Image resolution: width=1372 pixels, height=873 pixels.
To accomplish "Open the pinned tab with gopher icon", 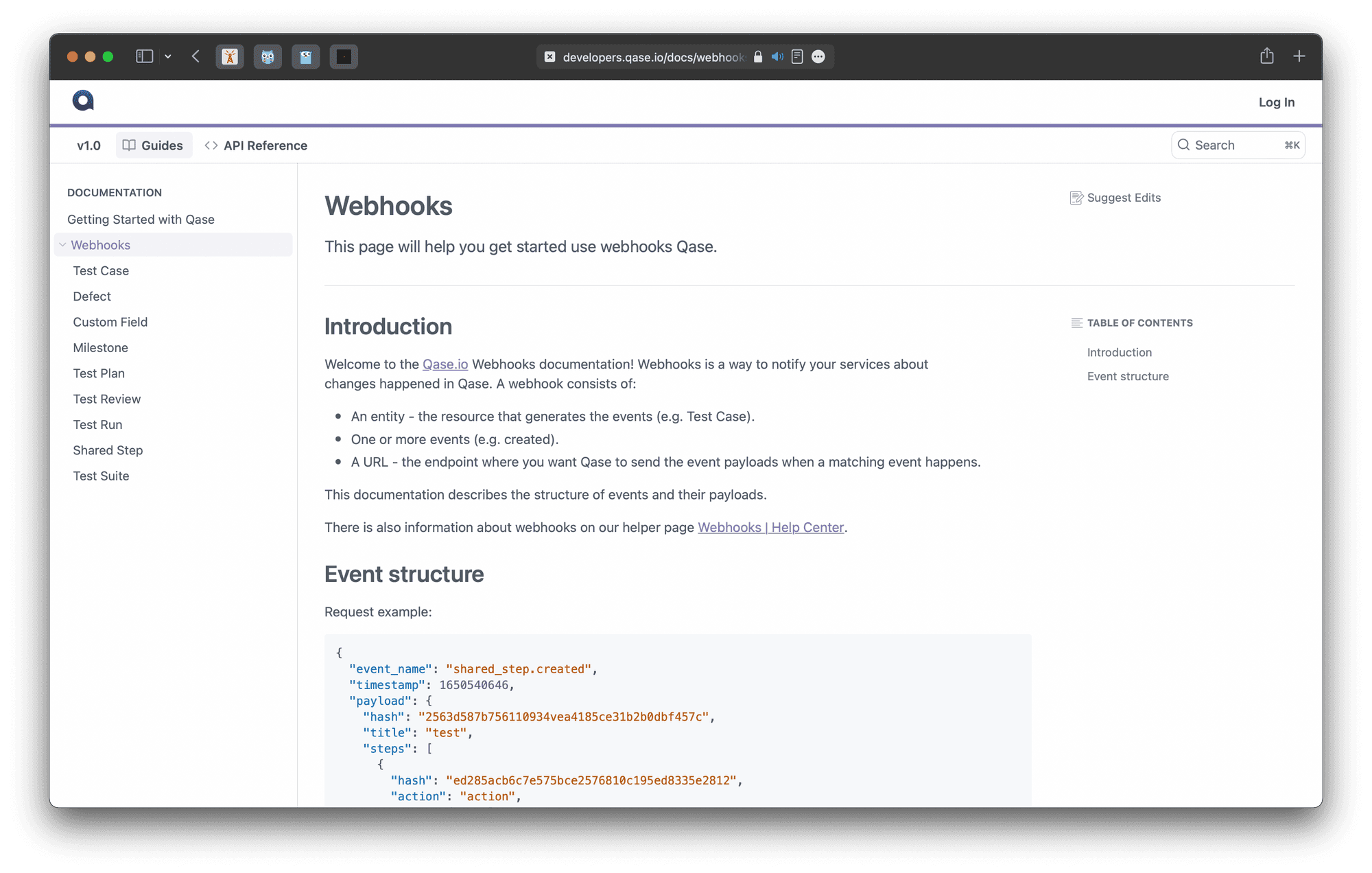I will [306, 56].
